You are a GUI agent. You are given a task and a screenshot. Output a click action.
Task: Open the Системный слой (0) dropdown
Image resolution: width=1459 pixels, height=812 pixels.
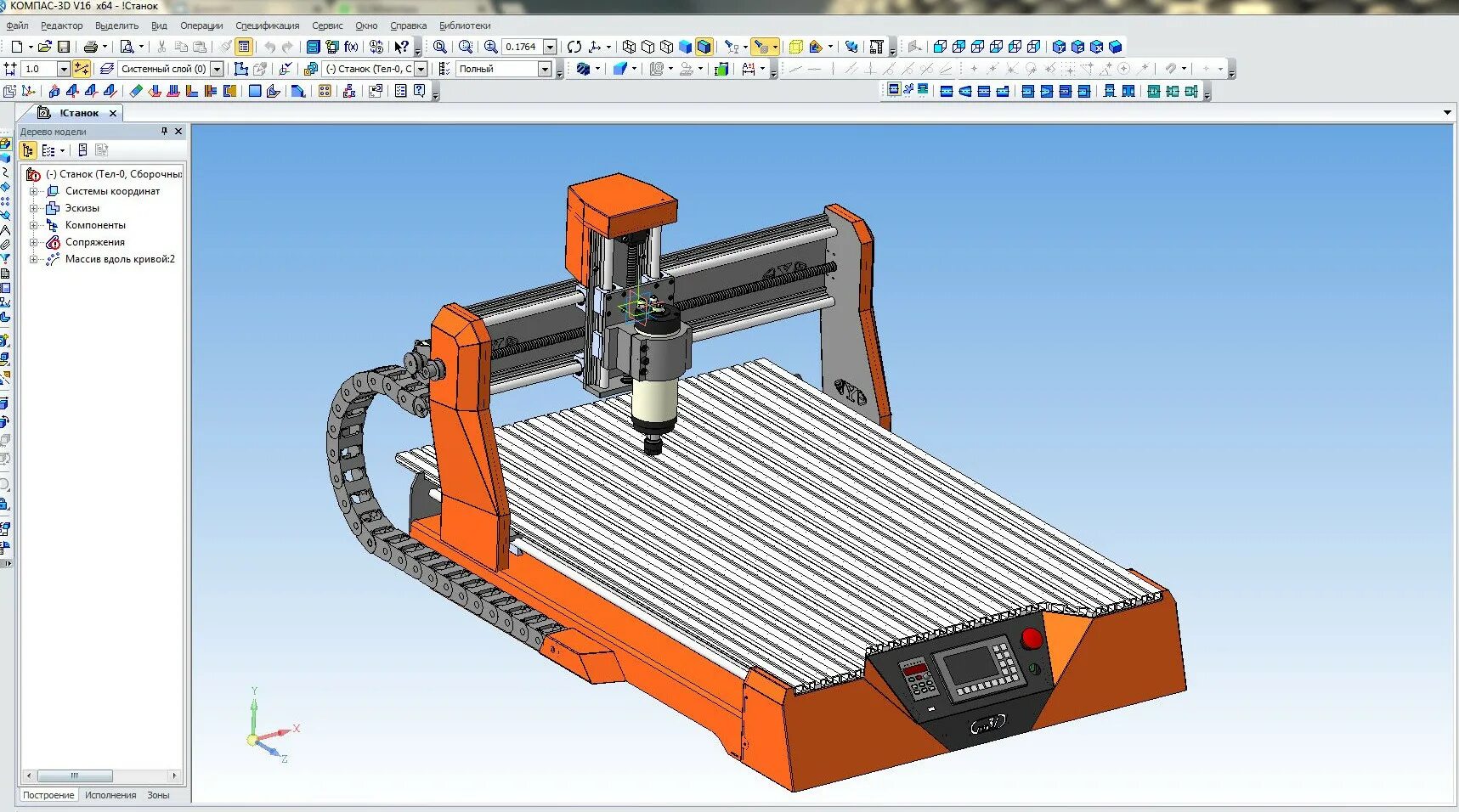217,69
